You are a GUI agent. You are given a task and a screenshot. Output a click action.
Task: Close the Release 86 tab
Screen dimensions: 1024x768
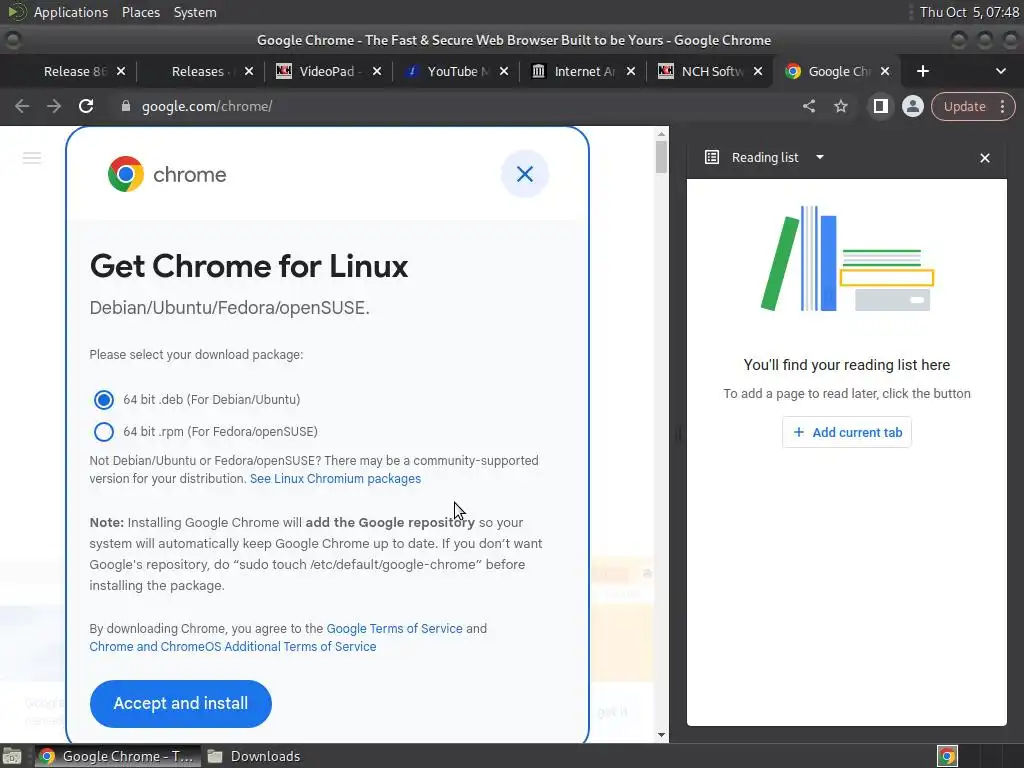[121, 71]
